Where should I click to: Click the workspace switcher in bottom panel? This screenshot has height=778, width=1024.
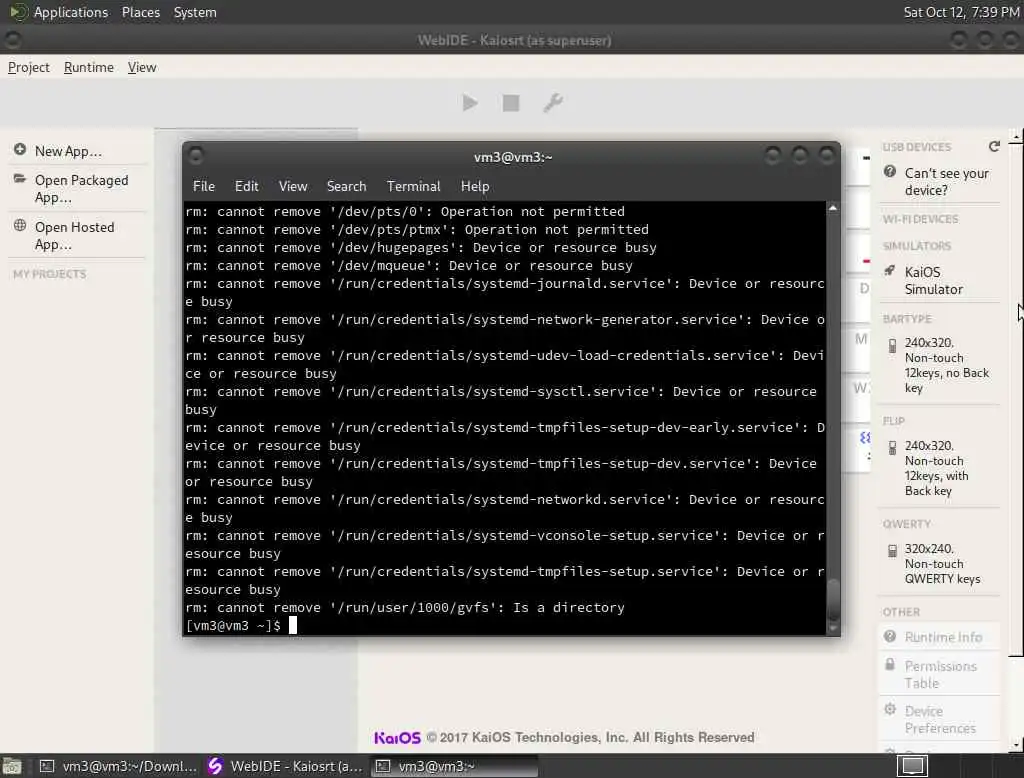pos(912,766)
